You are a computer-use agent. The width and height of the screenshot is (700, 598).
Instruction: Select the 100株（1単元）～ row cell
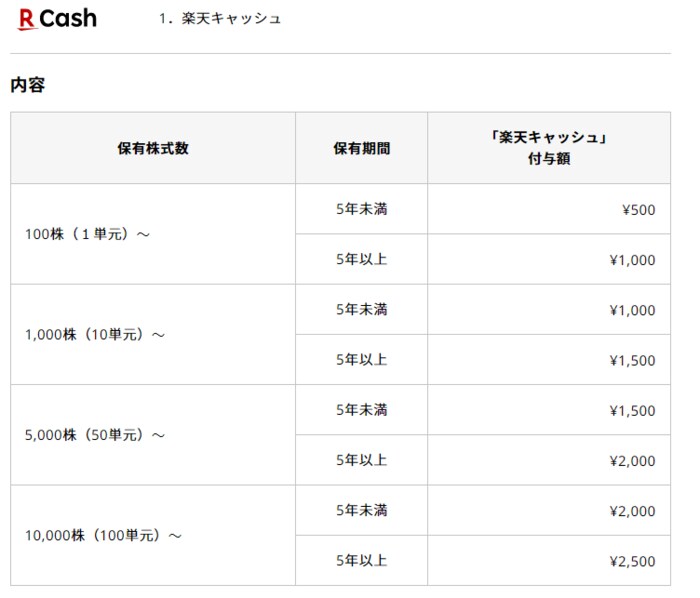point(88,234)
